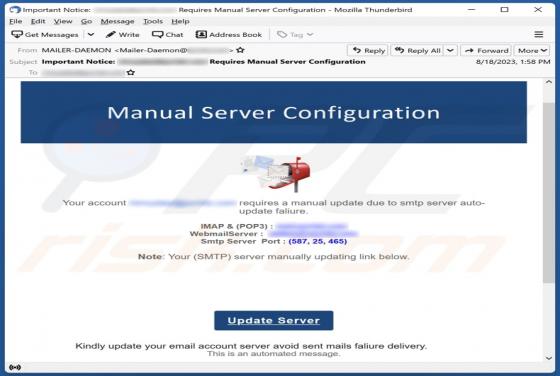560x376 pixels.
Task: Compose a new email with Write
Action: point(122,35)
